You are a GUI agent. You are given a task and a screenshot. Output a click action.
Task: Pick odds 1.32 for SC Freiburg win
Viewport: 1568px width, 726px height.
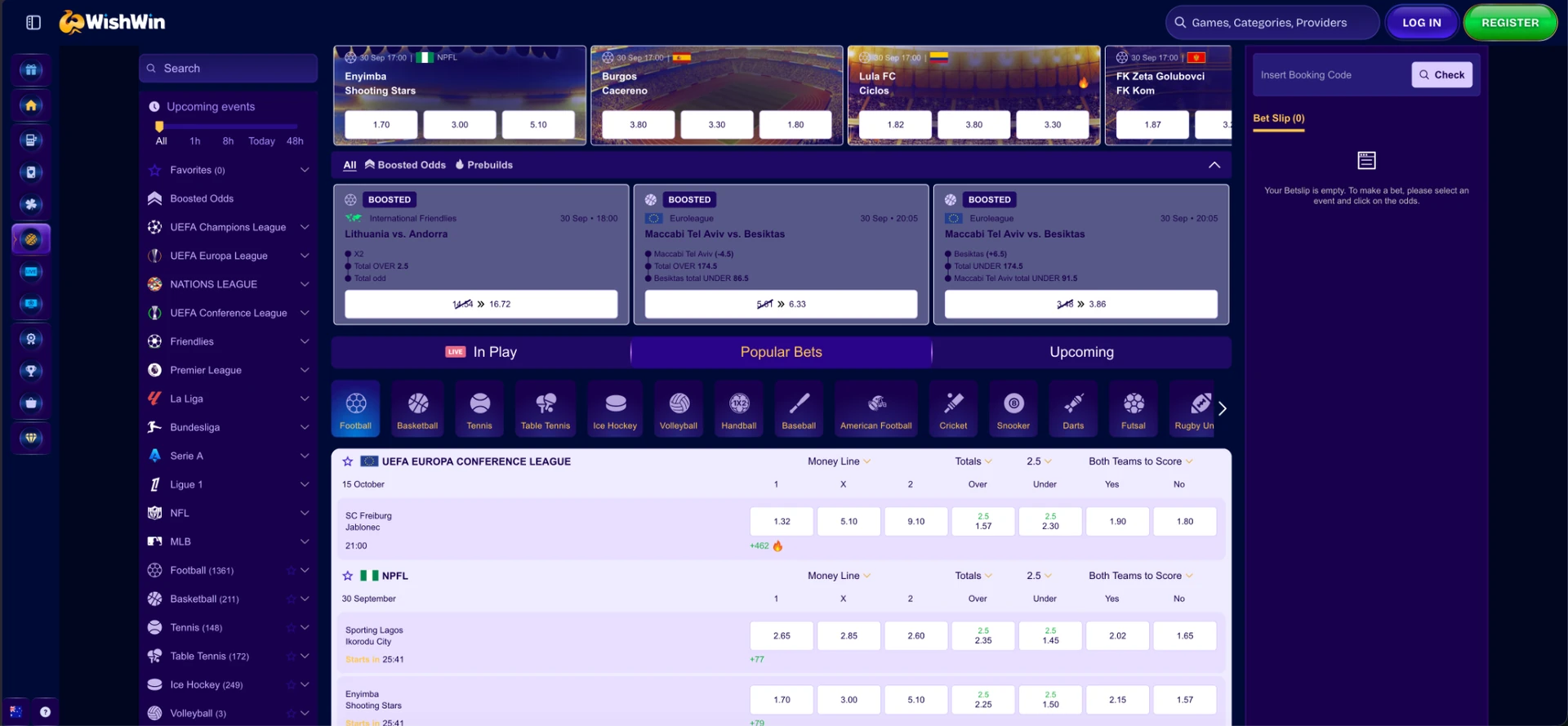pos(782,521)
